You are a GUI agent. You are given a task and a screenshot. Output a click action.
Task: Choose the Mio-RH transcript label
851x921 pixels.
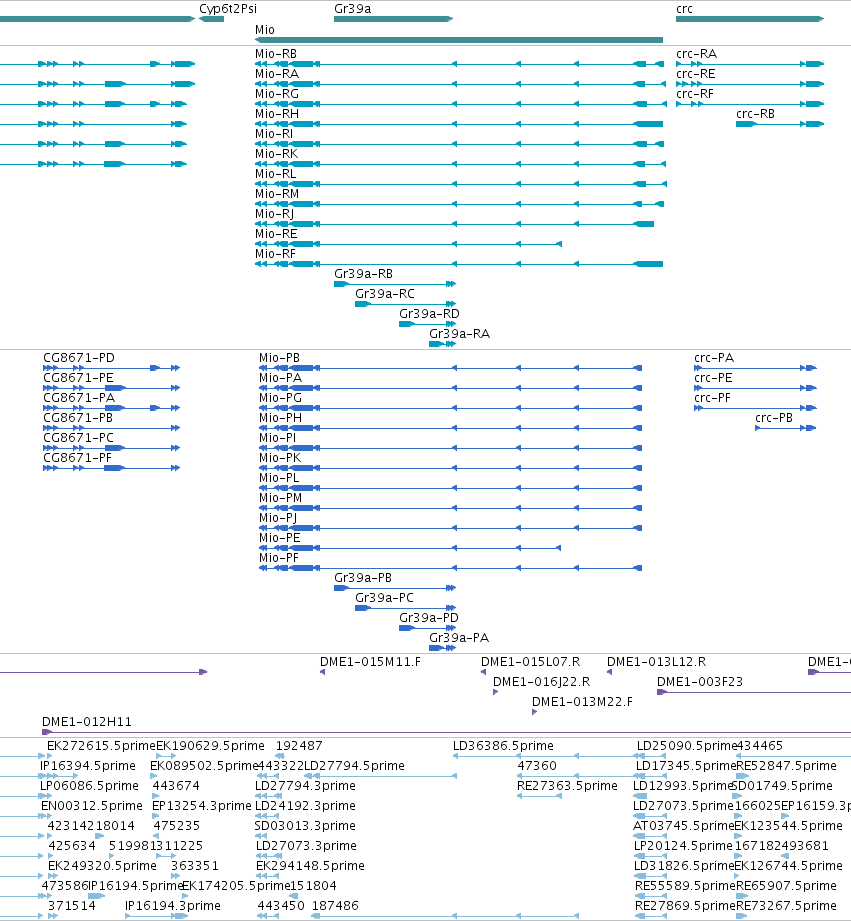click(277, 114)
